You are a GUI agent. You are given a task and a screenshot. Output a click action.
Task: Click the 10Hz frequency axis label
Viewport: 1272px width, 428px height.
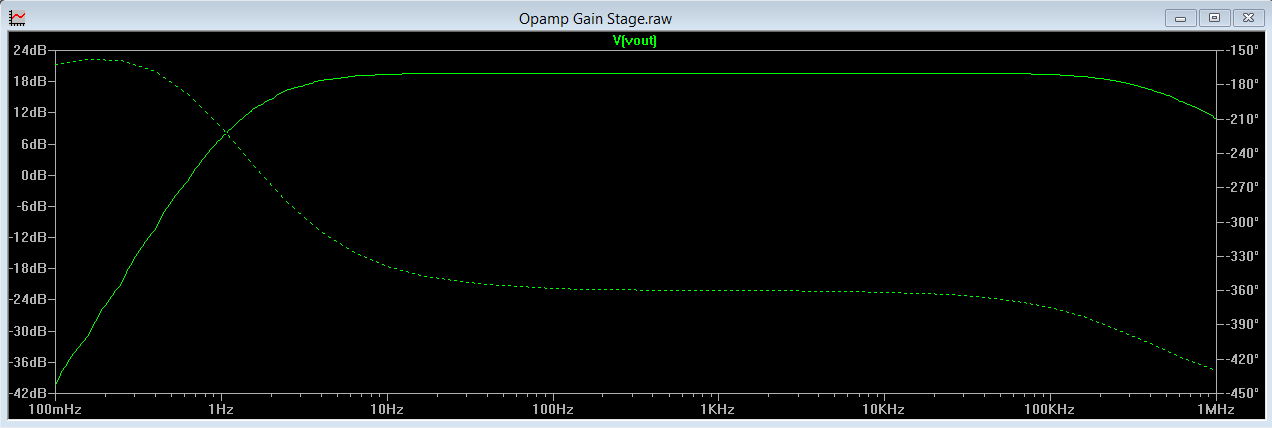(387, 410)
